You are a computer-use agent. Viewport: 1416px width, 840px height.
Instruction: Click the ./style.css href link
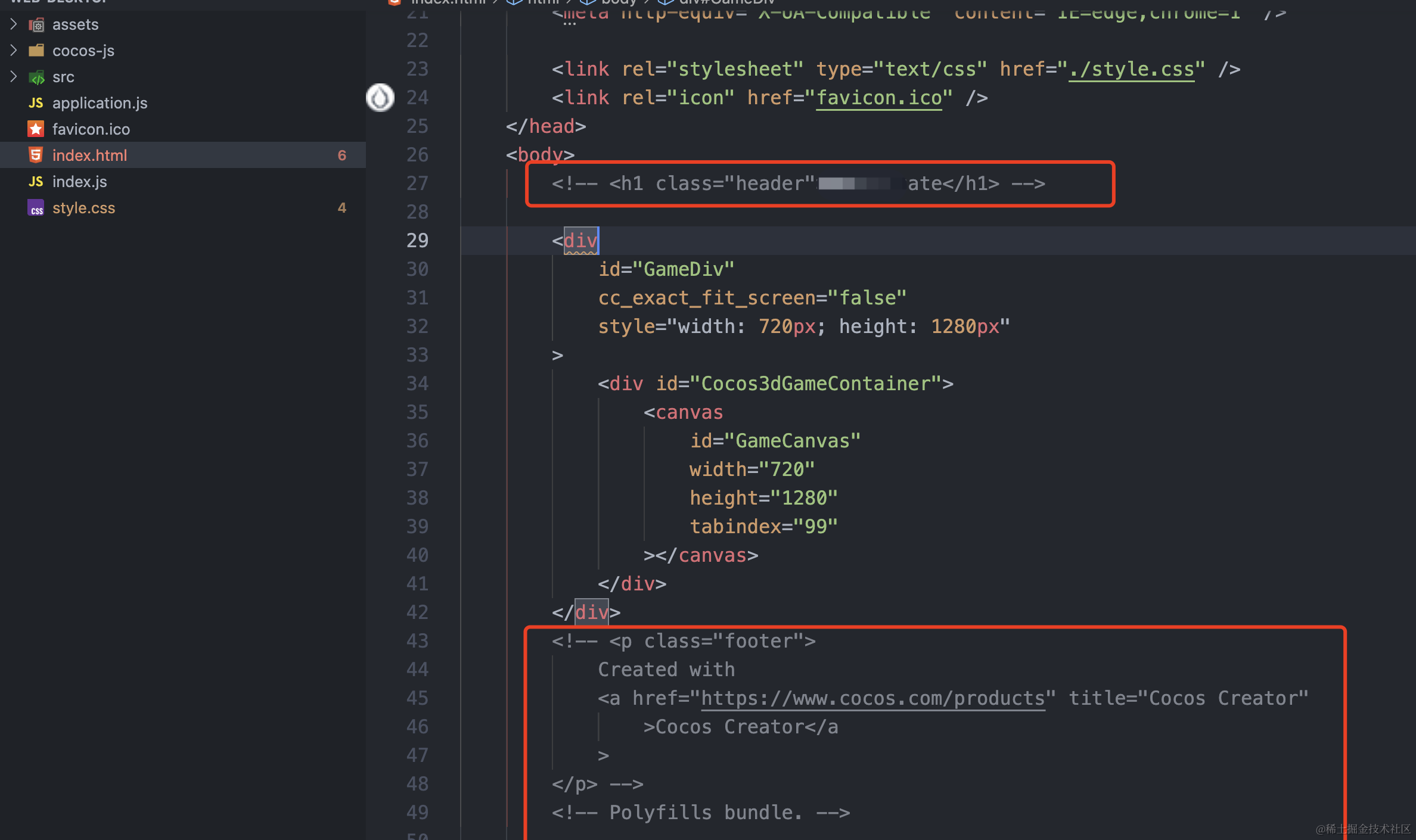1131,70
